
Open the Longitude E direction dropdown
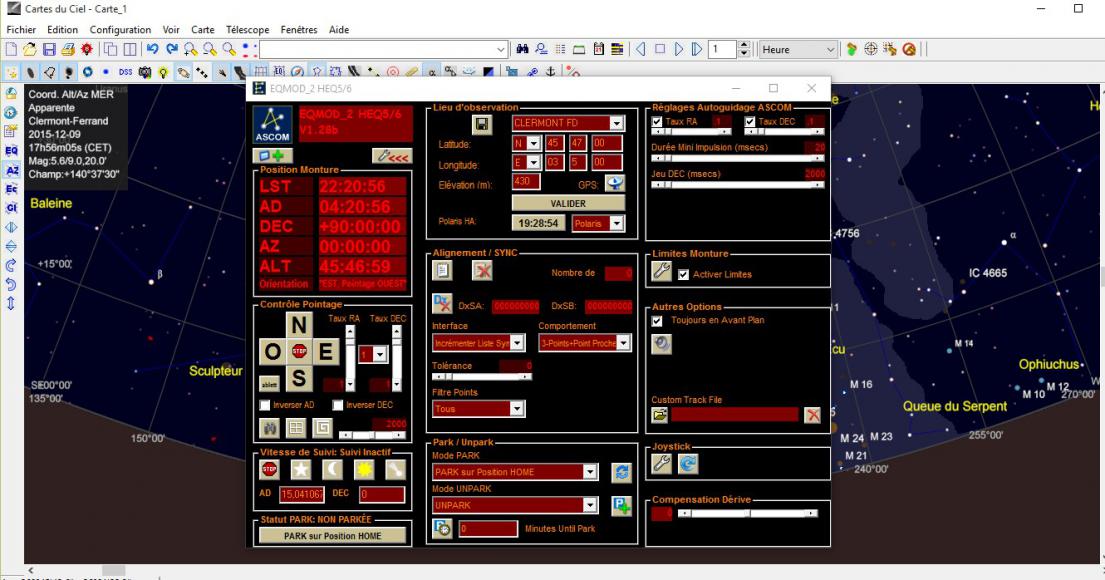click(x=533, y=163)
